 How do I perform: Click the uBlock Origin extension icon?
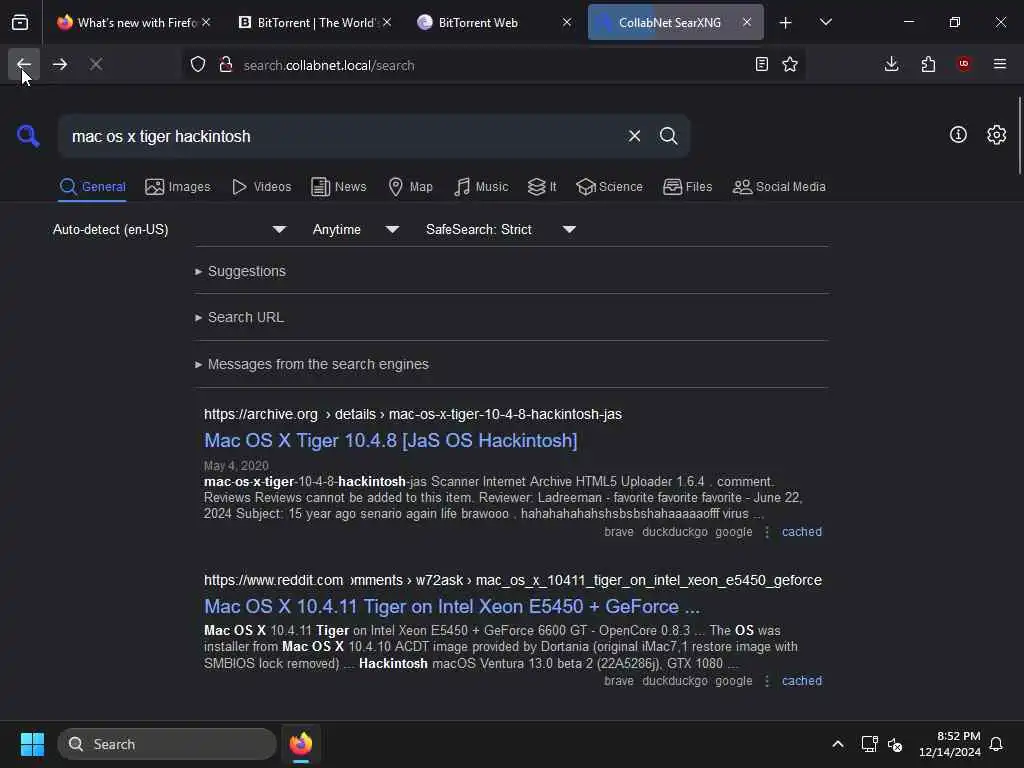pos(964,64)
